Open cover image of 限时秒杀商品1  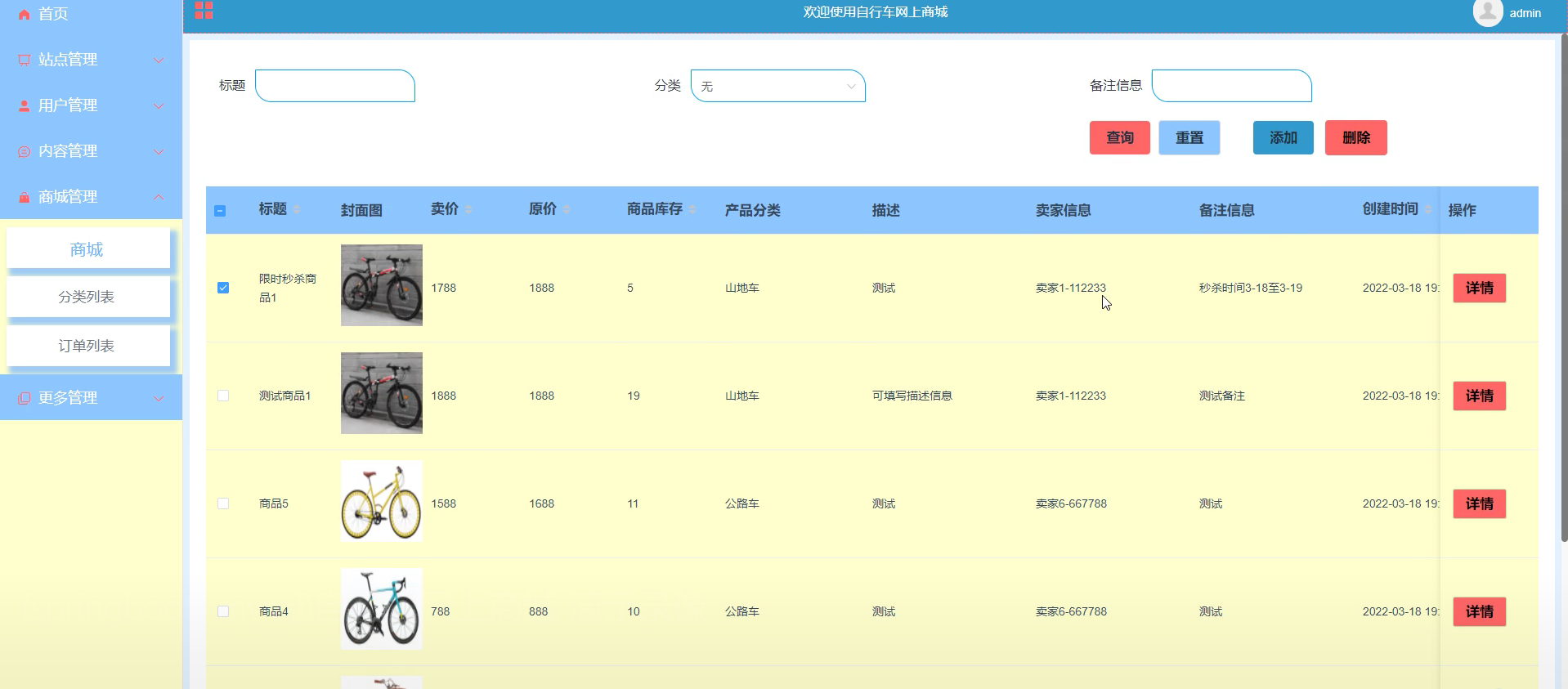pos(382,285)
